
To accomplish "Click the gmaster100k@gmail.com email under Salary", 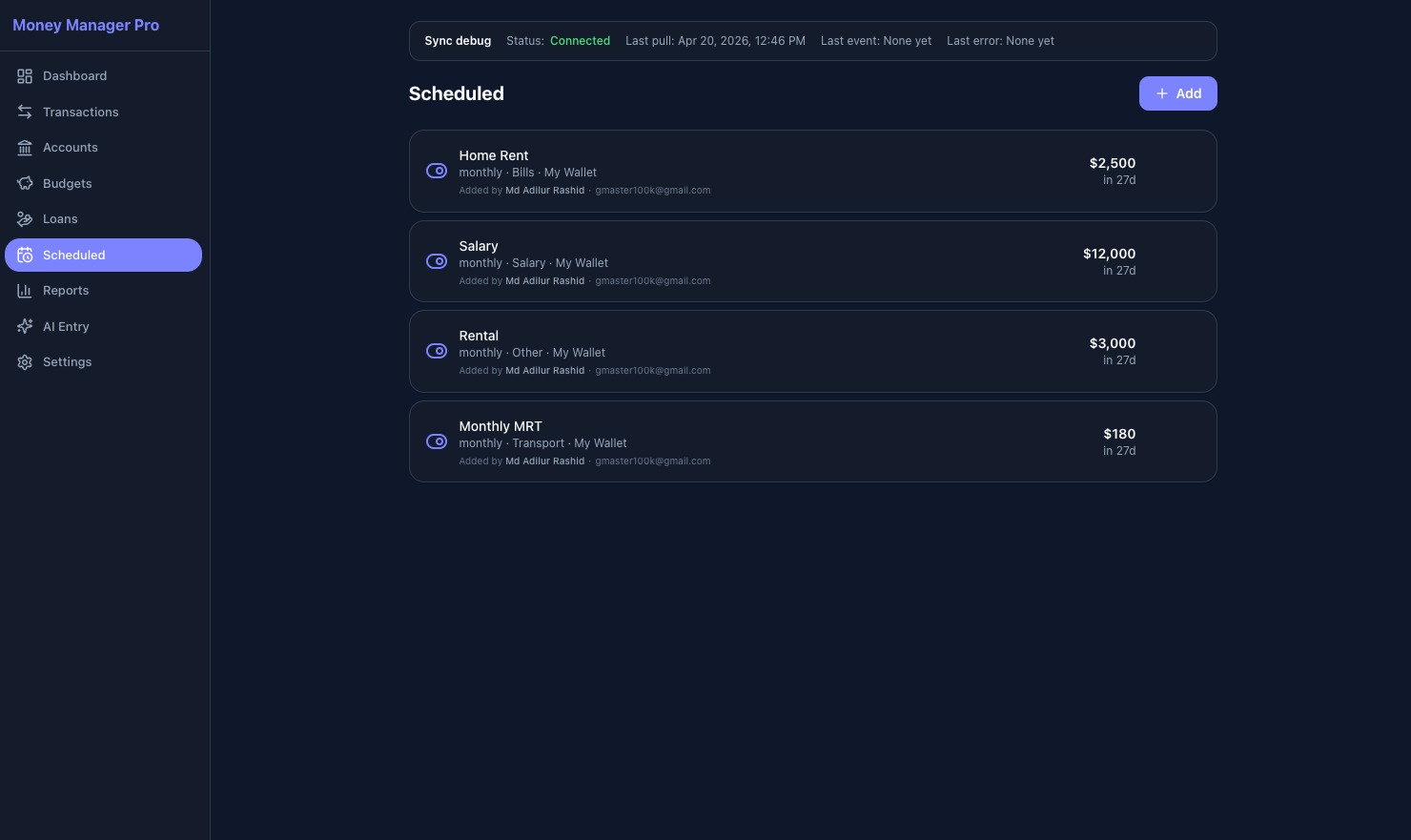I will point(652,280).
